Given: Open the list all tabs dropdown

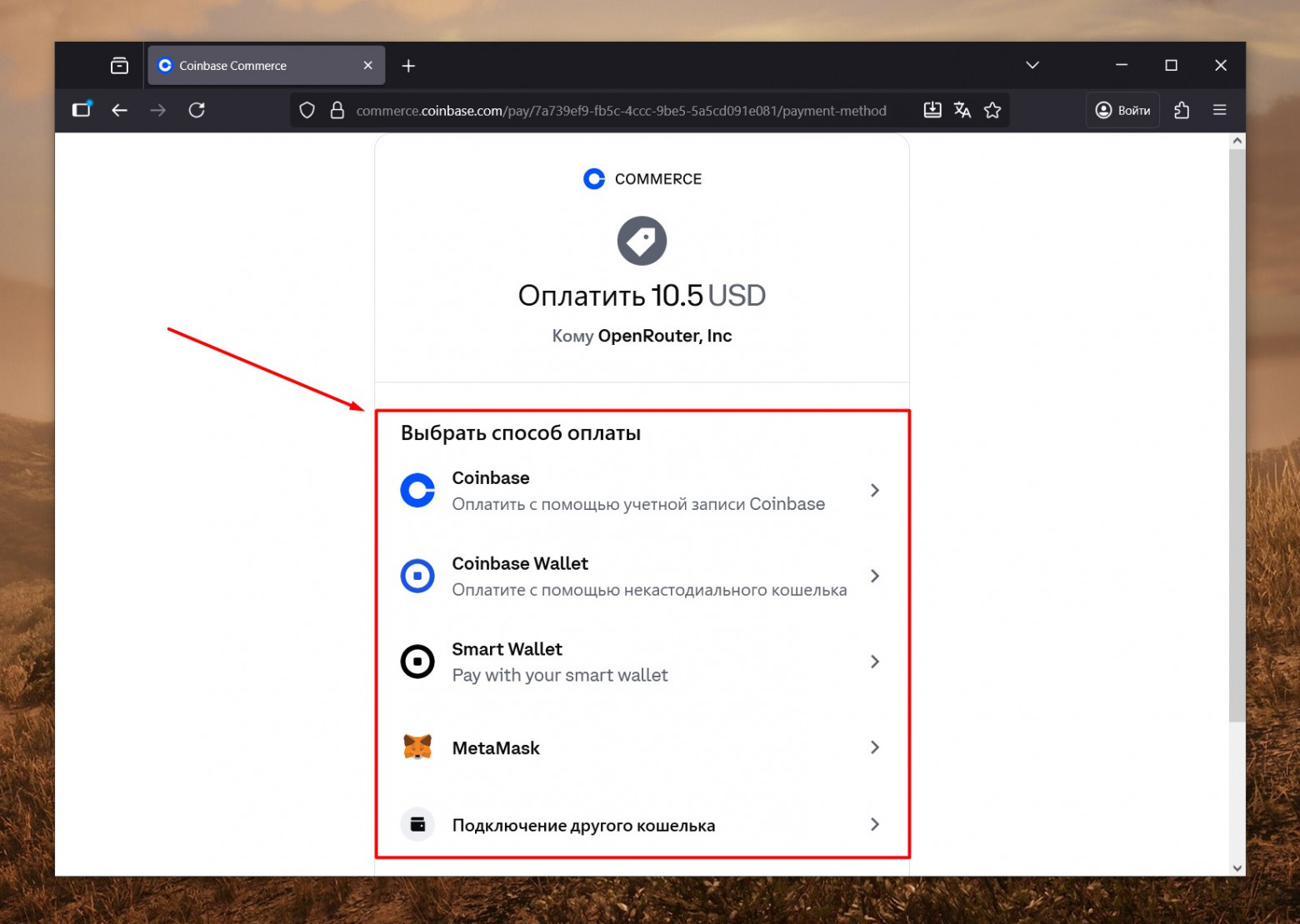Looking at the screenshot, I should 1032,65.
